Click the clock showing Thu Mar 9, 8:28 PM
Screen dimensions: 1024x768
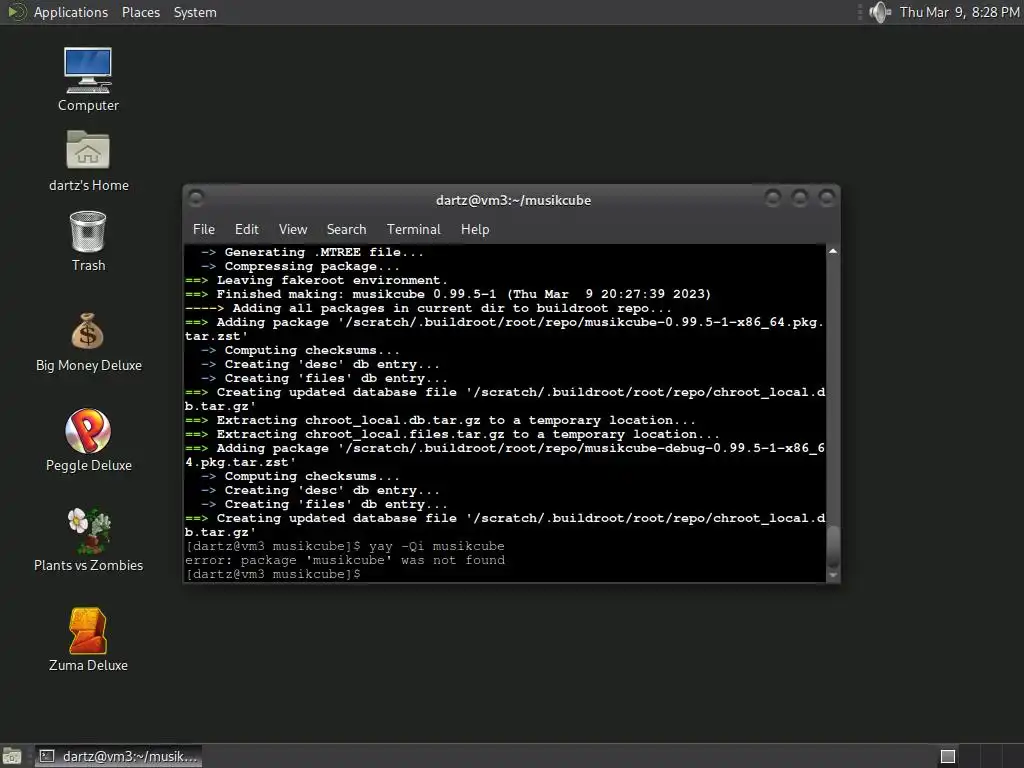tap(959, 12)
